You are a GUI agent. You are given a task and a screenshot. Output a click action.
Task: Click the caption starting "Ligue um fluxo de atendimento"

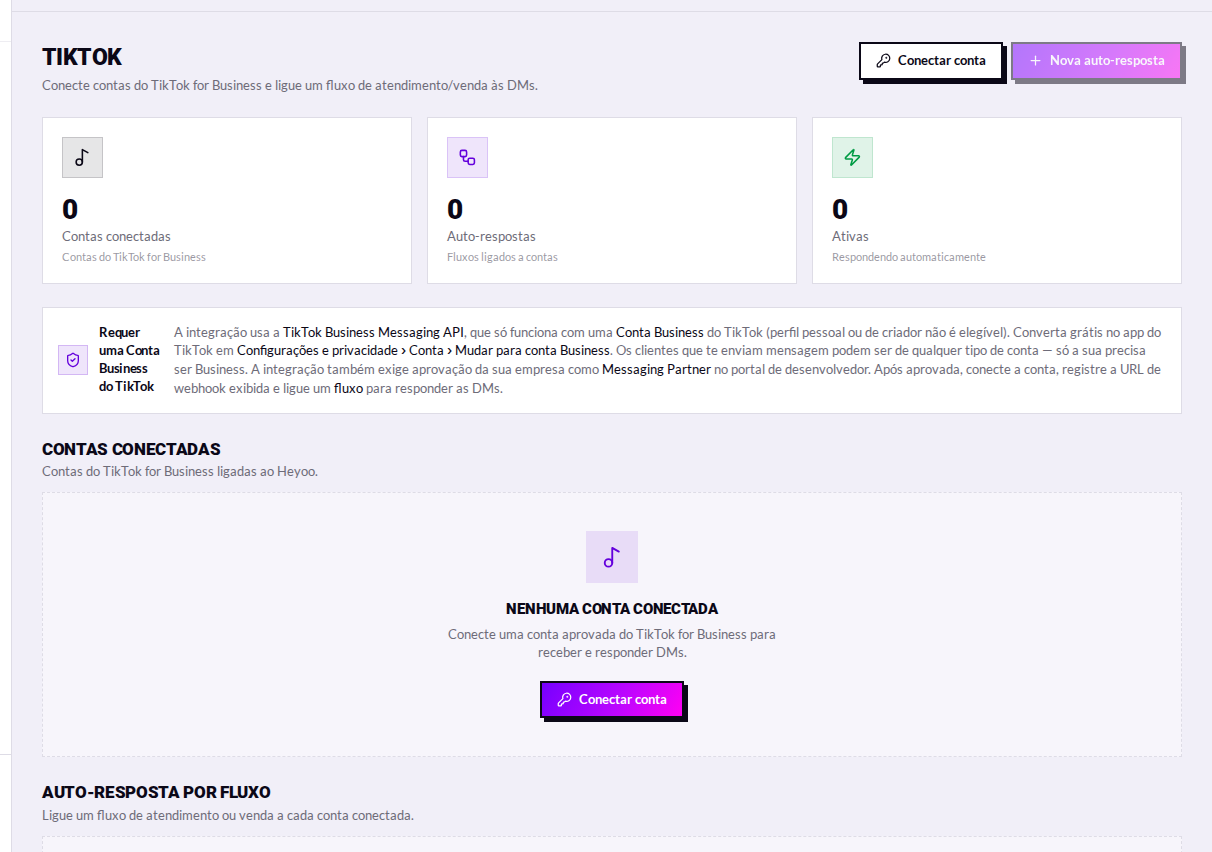(x=228, y=815)
